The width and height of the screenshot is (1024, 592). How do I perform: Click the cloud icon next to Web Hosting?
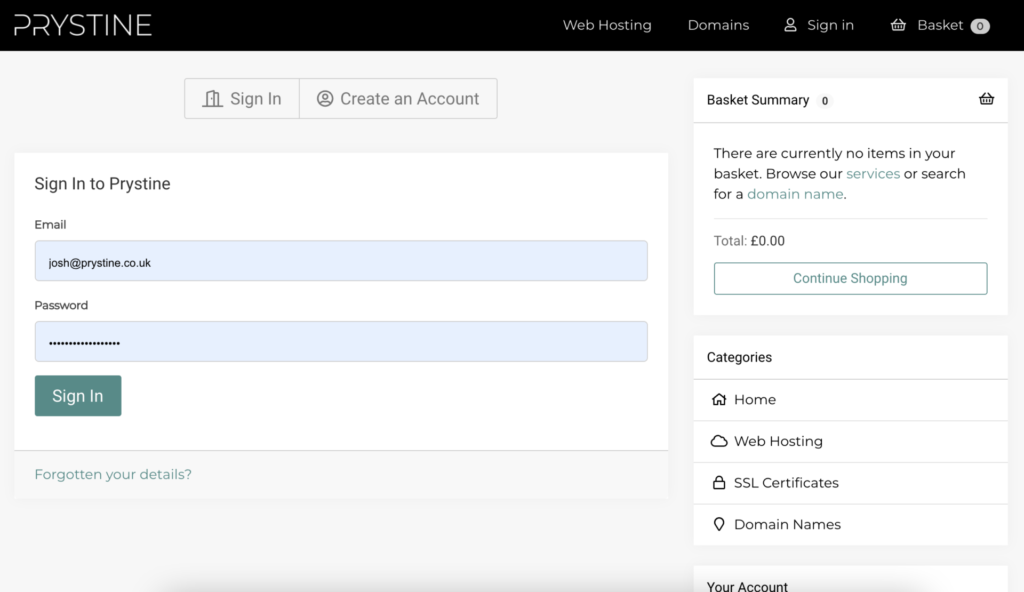pyautogui.click(x=718, y=441)
